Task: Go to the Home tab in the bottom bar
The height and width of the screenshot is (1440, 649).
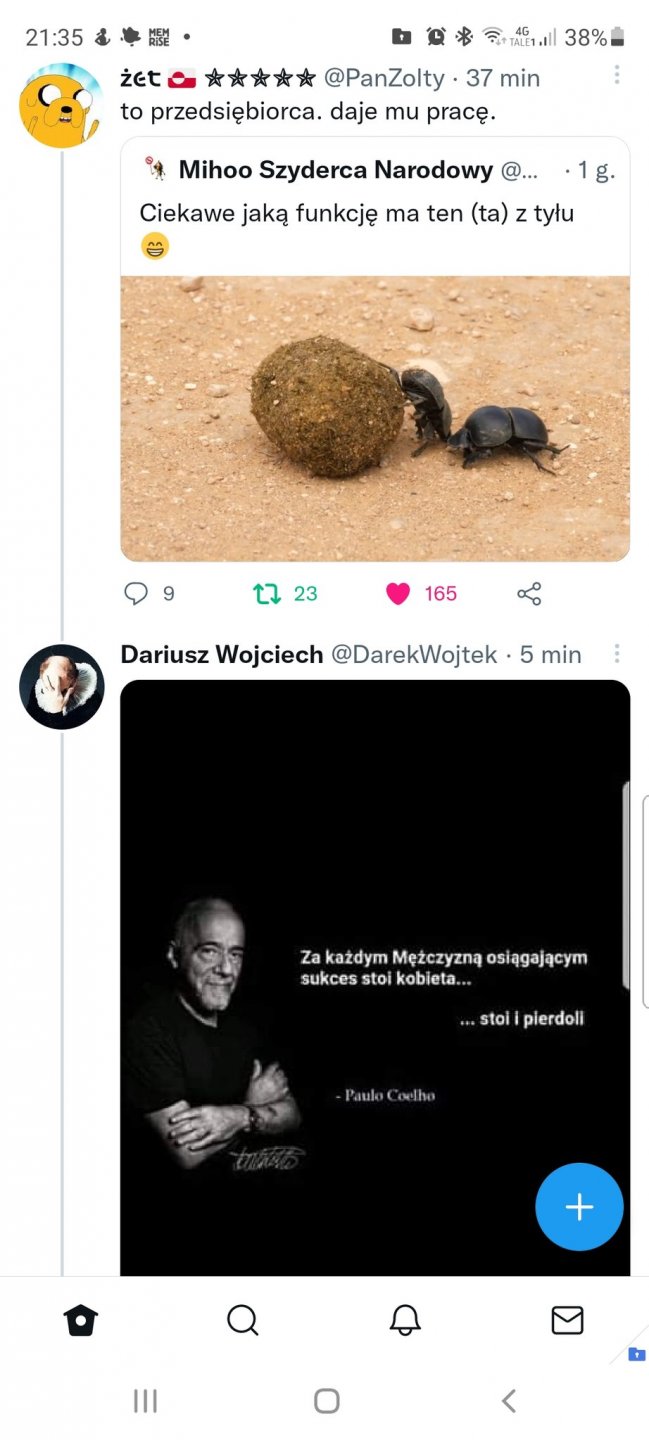Action: pos(81,1321)
